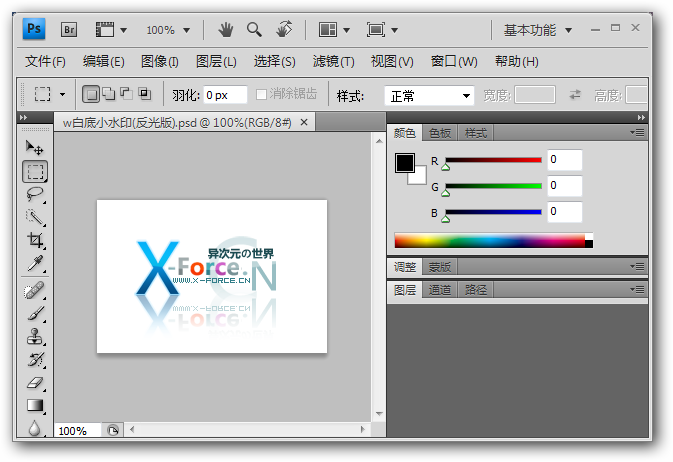This screenshot has height=462, width=673.
Task: Select the History Brush tool
Action: pos(35,359)
